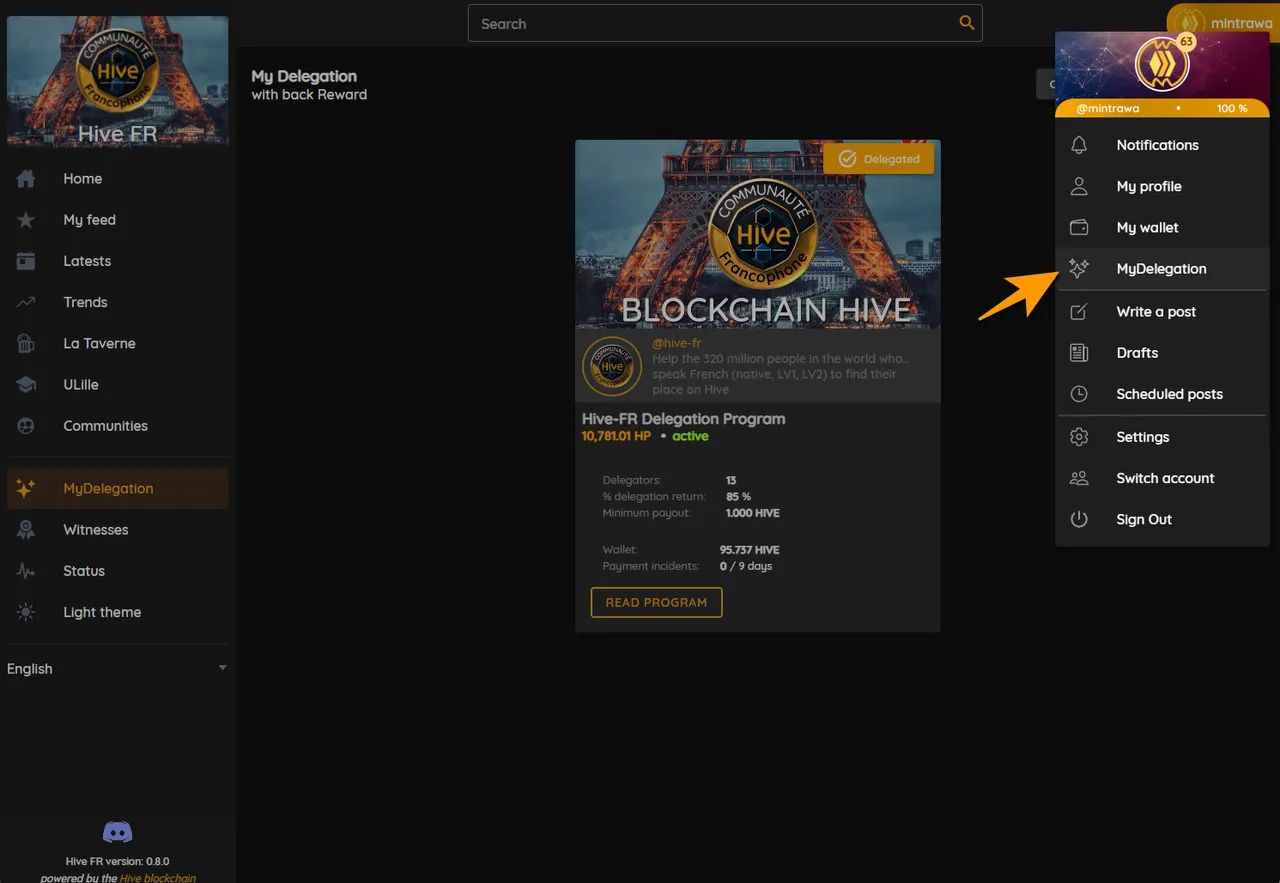The image size is (1280, 883).
Task: Click the Status pulse icon
Action: [x=26, y=571]
